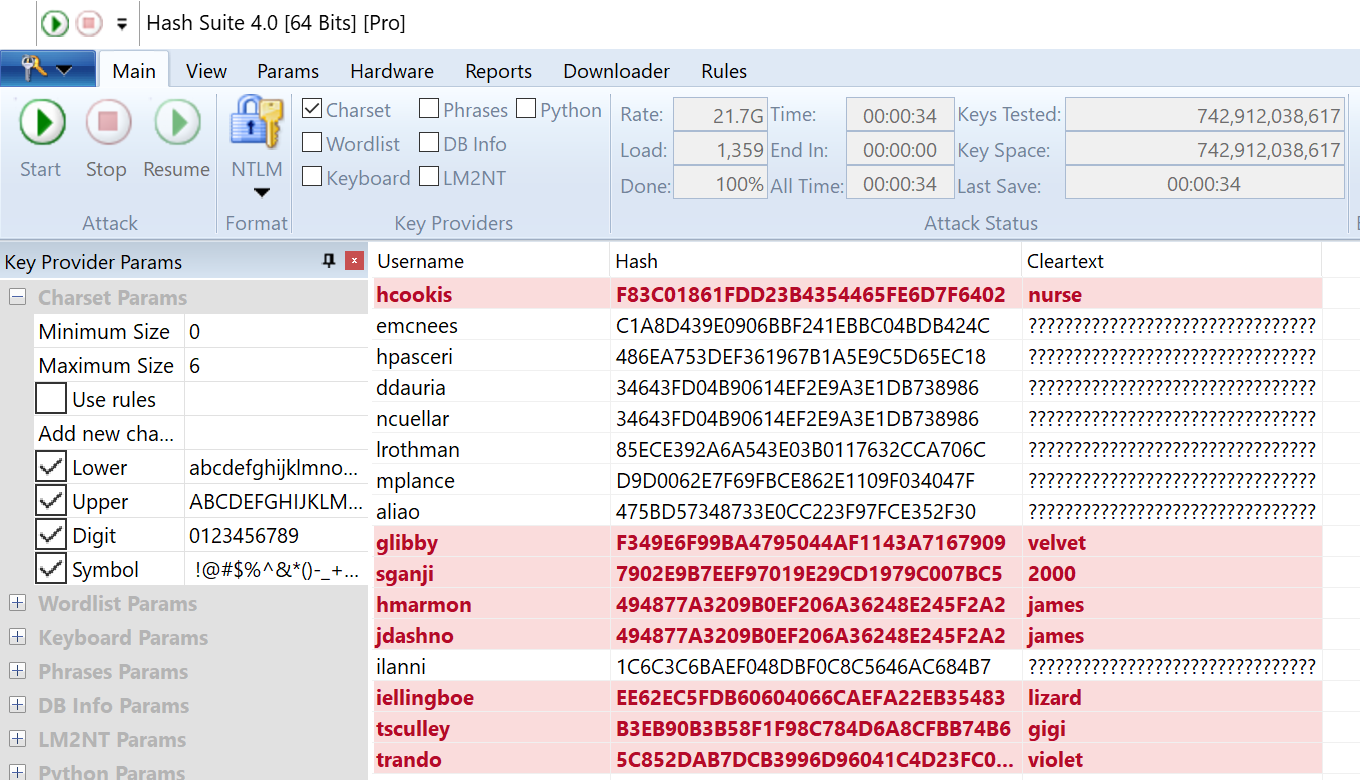Image resolution: width=1360 pixels, height=780 pixels.
Task: Expand the Keyboard Params section
Action: (18, 637)
